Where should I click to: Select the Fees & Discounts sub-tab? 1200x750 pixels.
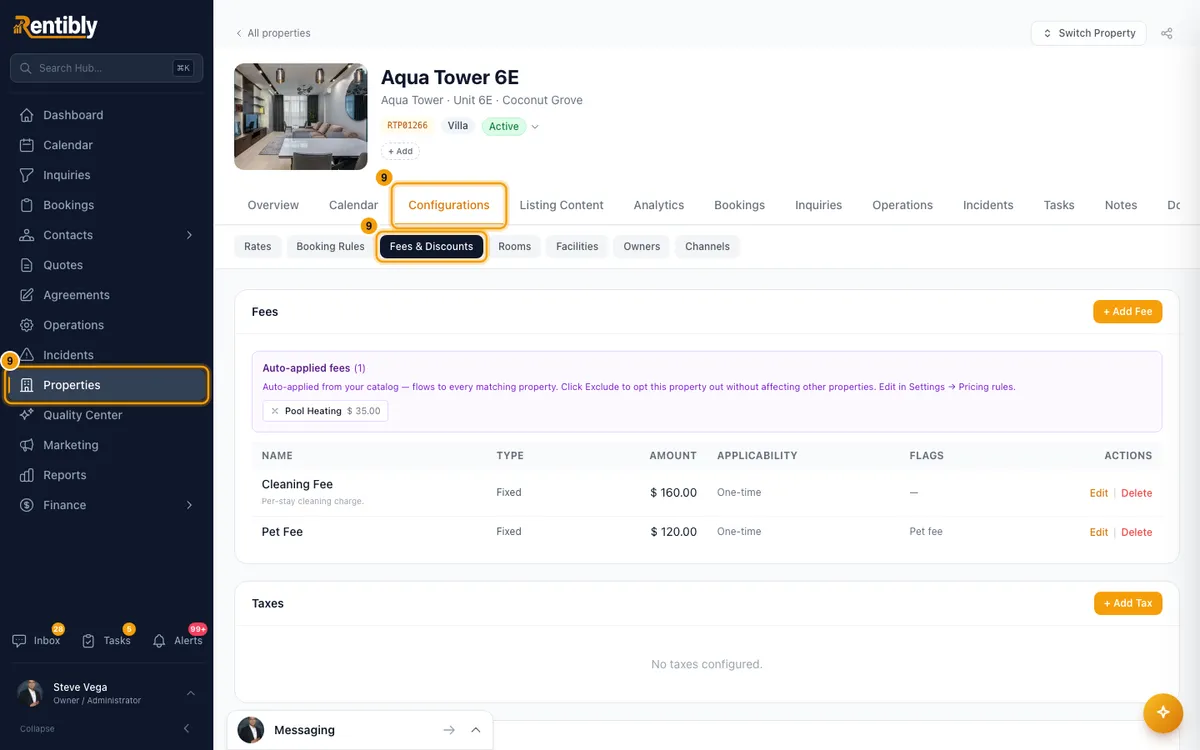[431, 246]
